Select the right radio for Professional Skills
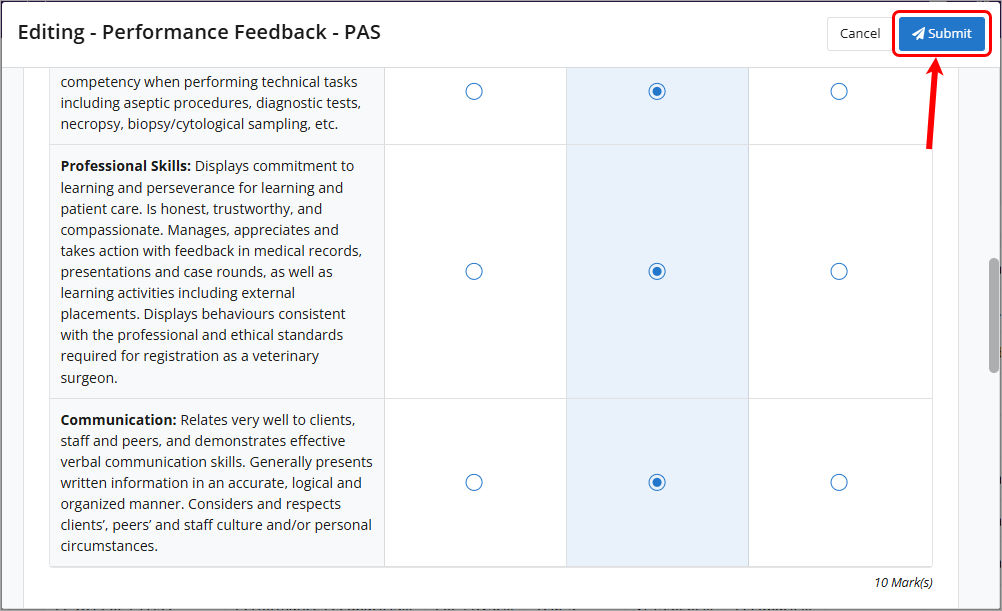The image size is (1002, 611). coord(838,271)
